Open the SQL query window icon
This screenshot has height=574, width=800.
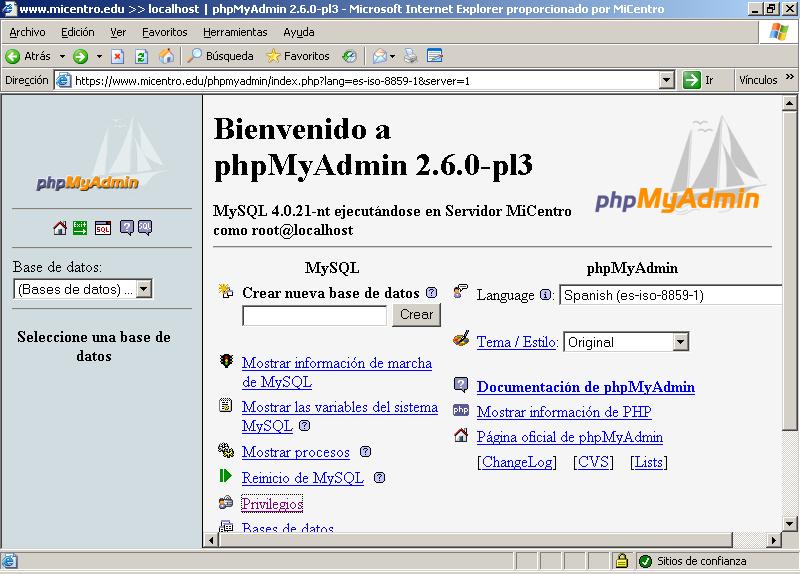pos(103,228)
